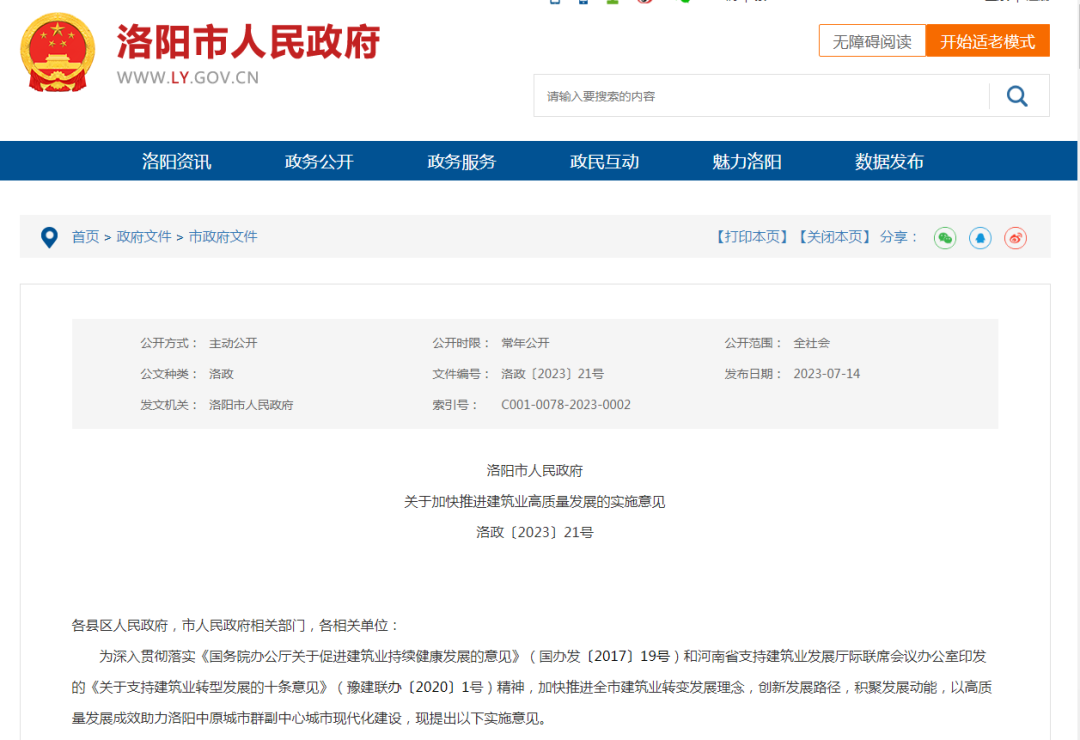Viewport: 1080px width, 740px height.
Task: Share the page via QQ
Action: pyautogui.click(x=980, y=238)
